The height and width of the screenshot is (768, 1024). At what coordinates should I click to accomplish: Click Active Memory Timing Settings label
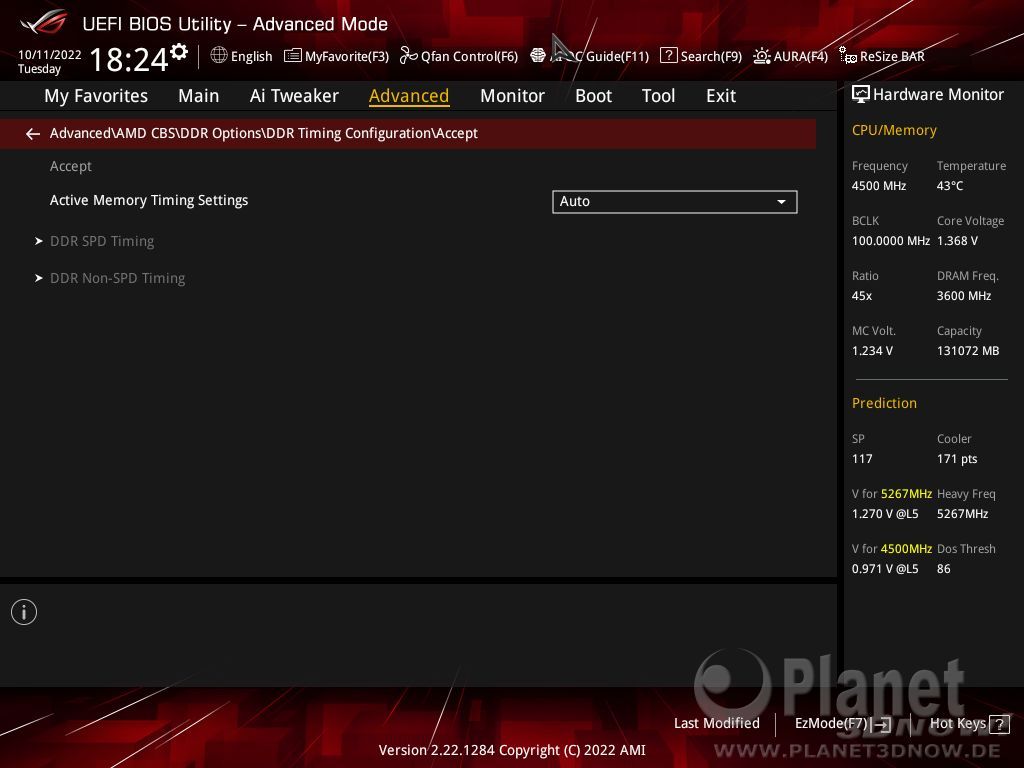(149, 200)
